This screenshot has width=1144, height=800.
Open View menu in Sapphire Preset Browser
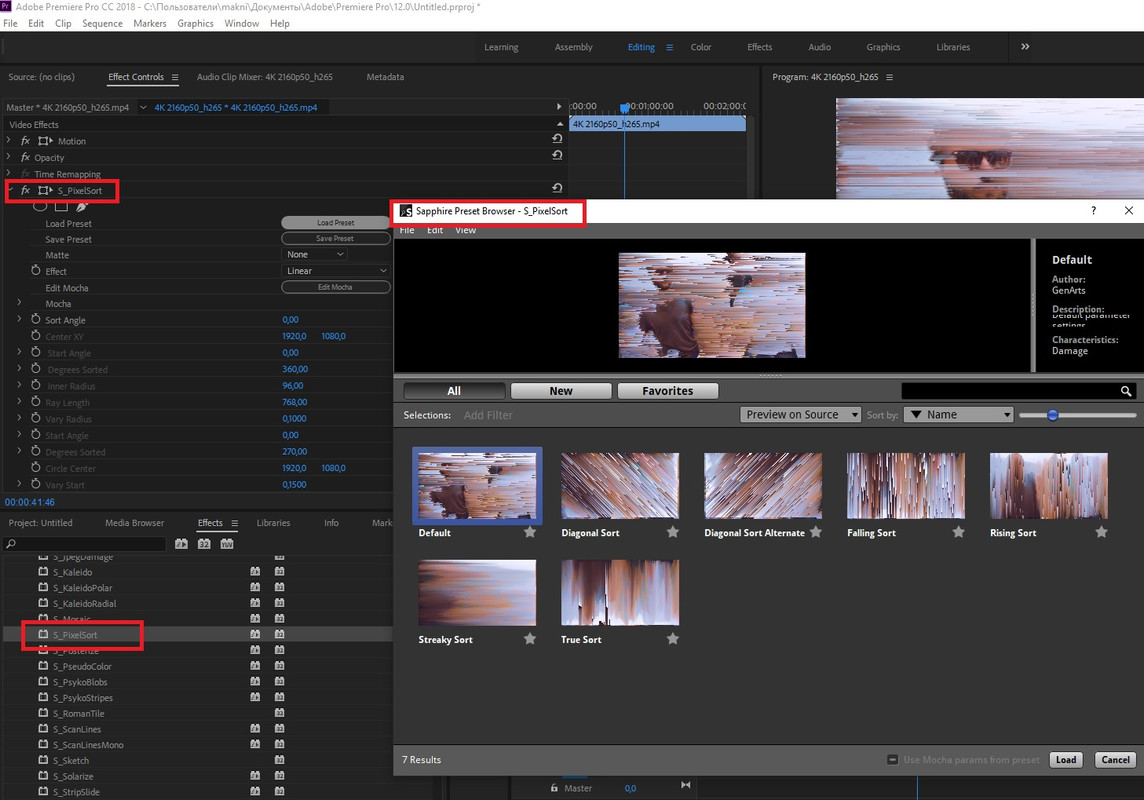click(465, 230)
